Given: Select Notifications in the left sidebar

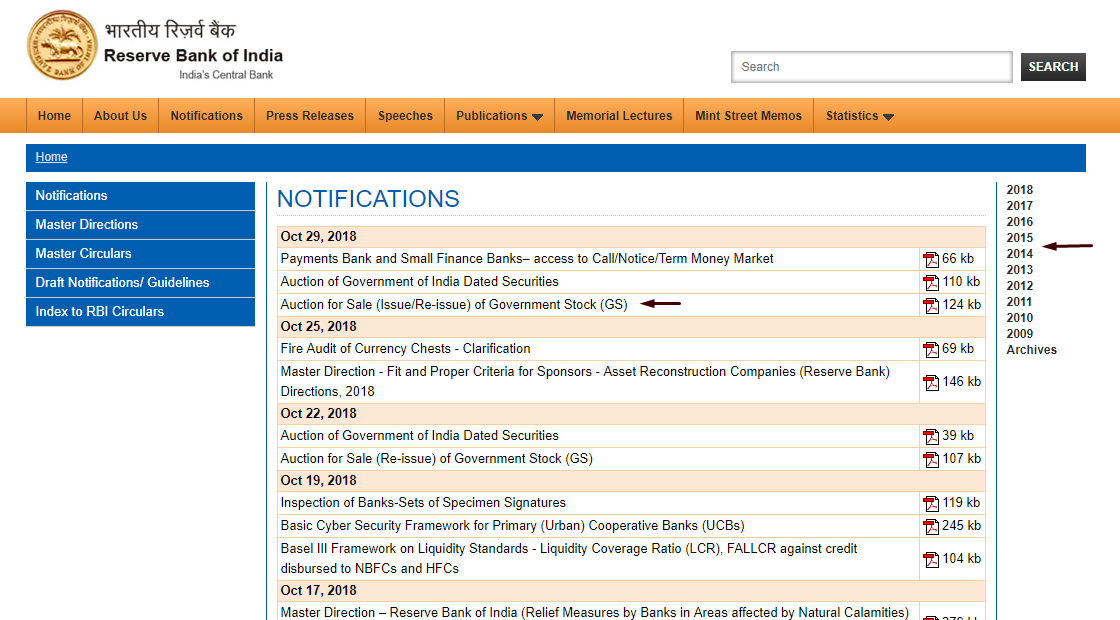Looking at the screenshot, I should click(x=141, y=196).
